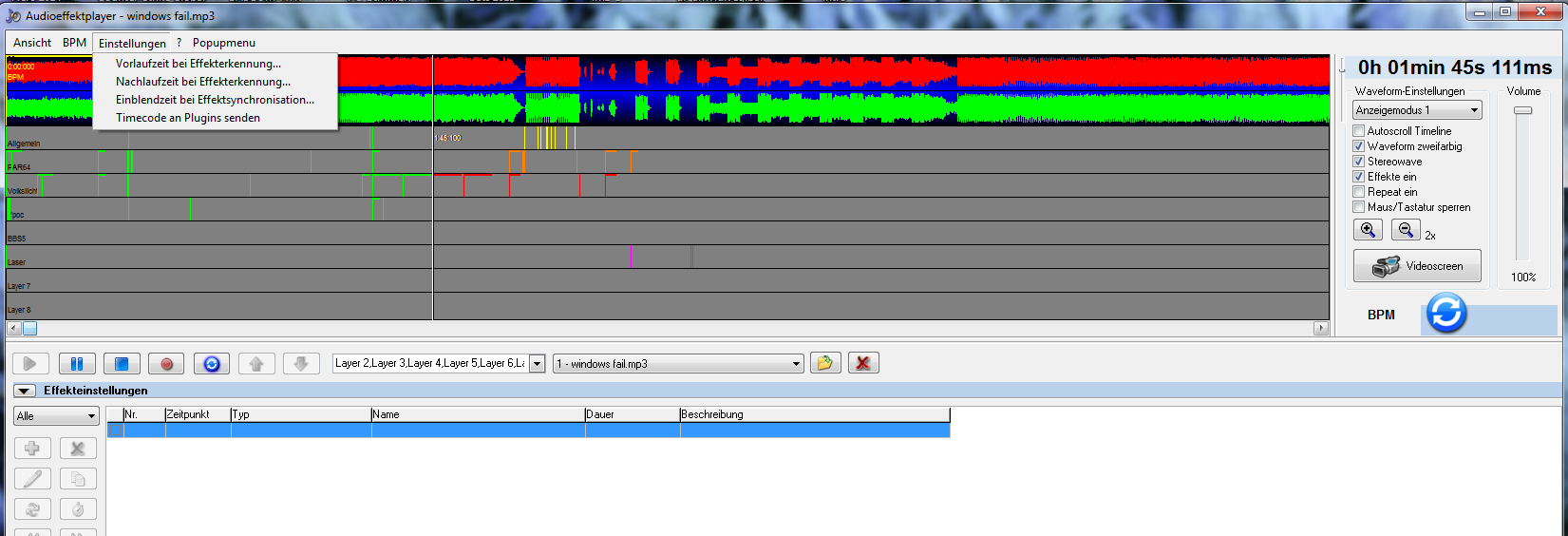
Task: Click the timeline scrollbar left arrow
Action: pyautogui.click(x=13, y=329)
